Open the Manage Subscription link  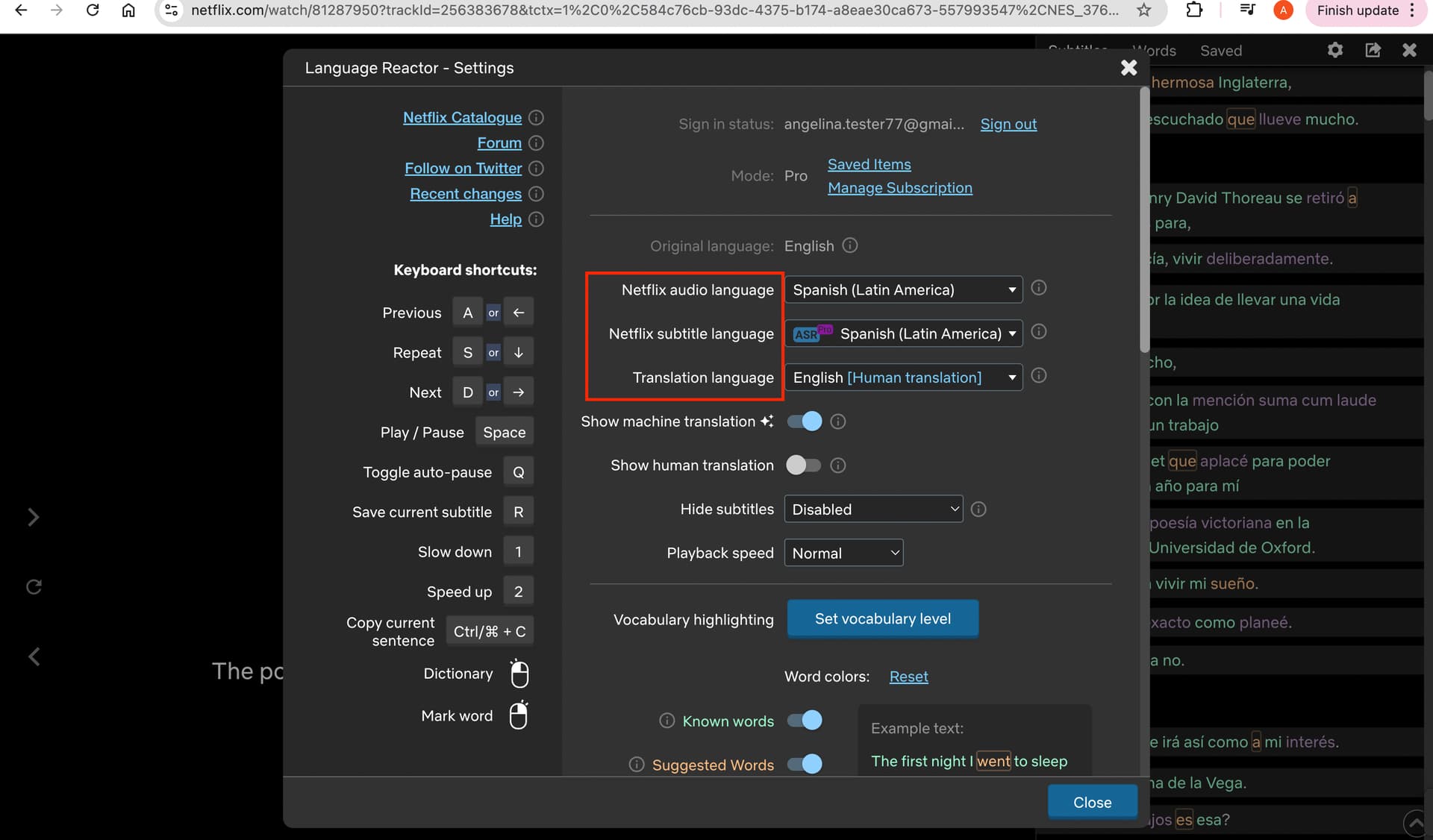(899, 187)
